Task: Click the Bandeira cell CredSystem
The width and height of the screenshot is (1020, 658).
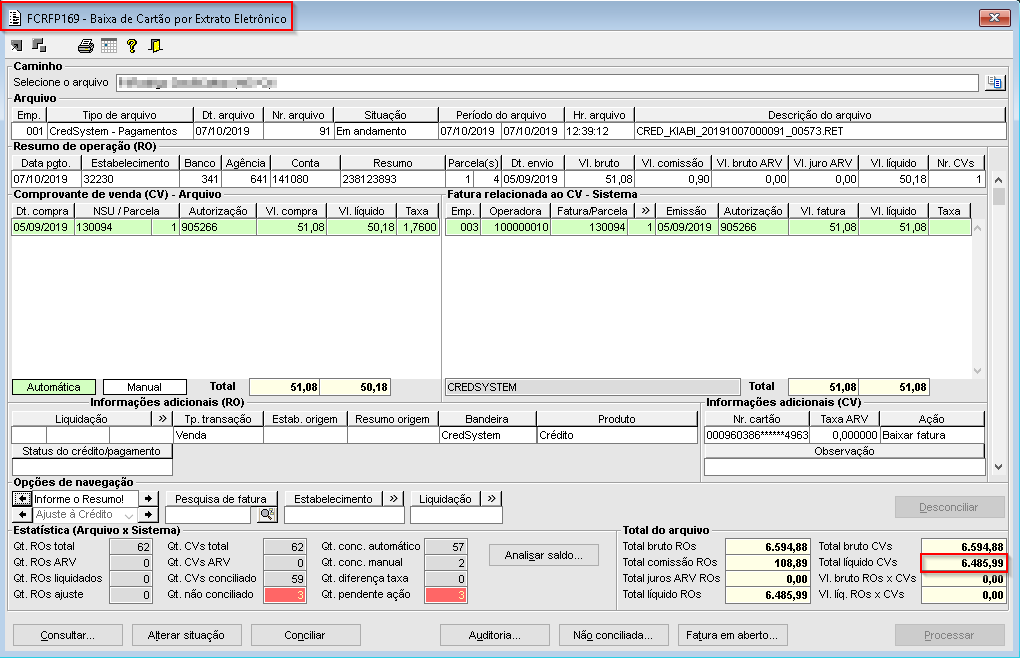Action: click(x=487, y=435)
